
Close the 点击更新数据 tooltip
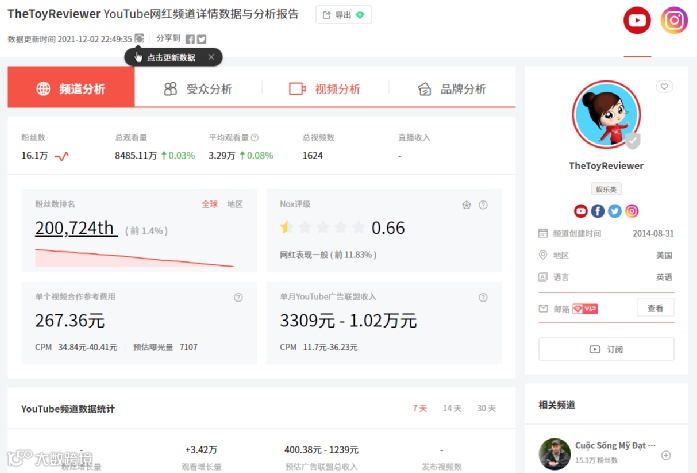pos(211,57)
